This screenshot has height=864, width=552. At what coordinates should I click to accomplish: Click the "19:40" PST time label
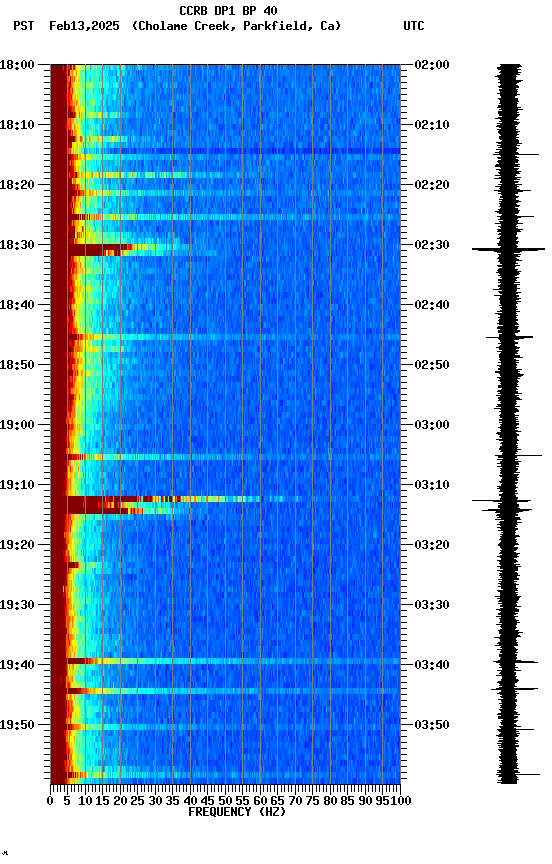click(17, 665)
